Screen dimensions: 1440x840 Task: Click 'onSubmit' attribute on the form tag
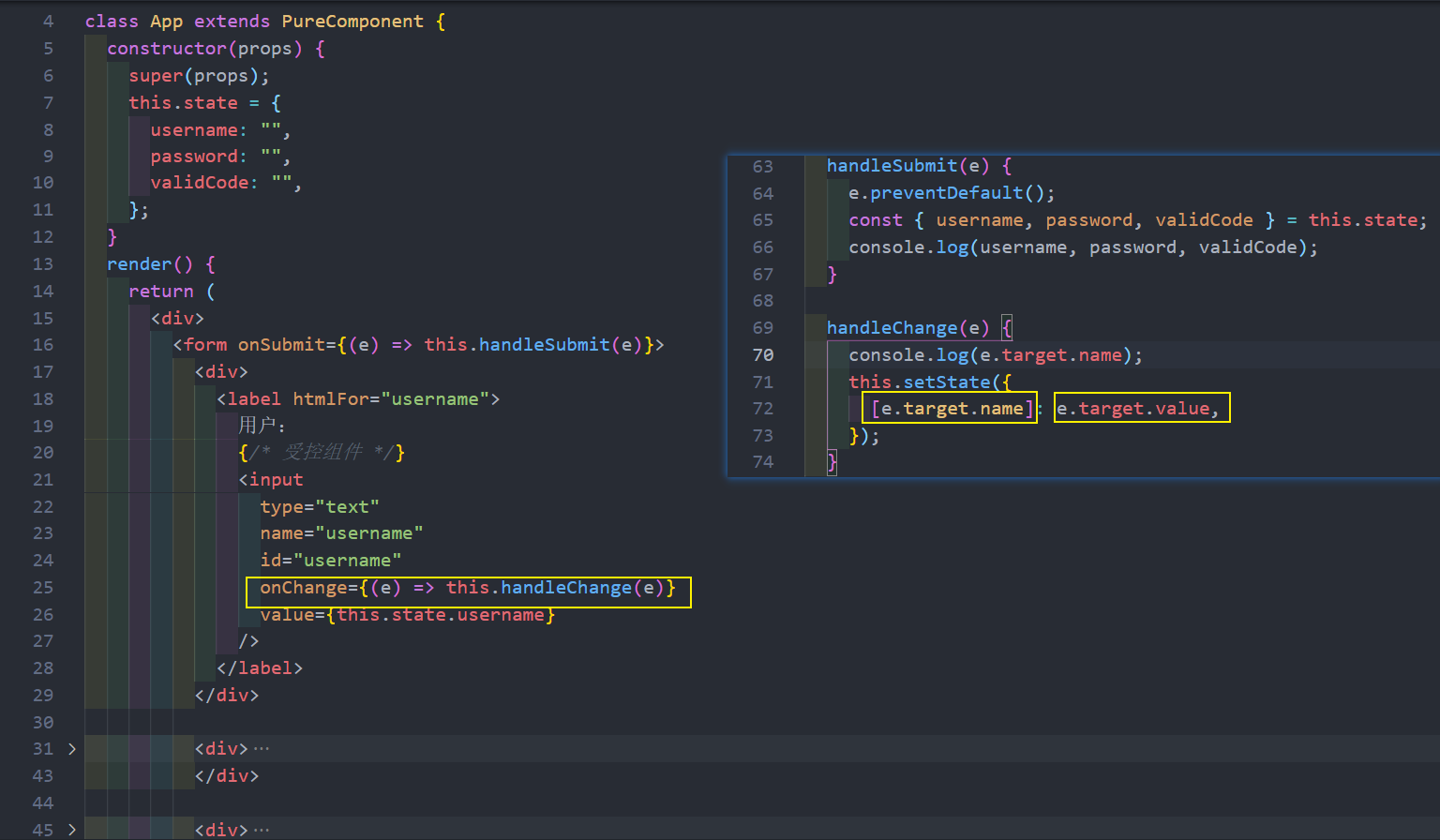281,345
